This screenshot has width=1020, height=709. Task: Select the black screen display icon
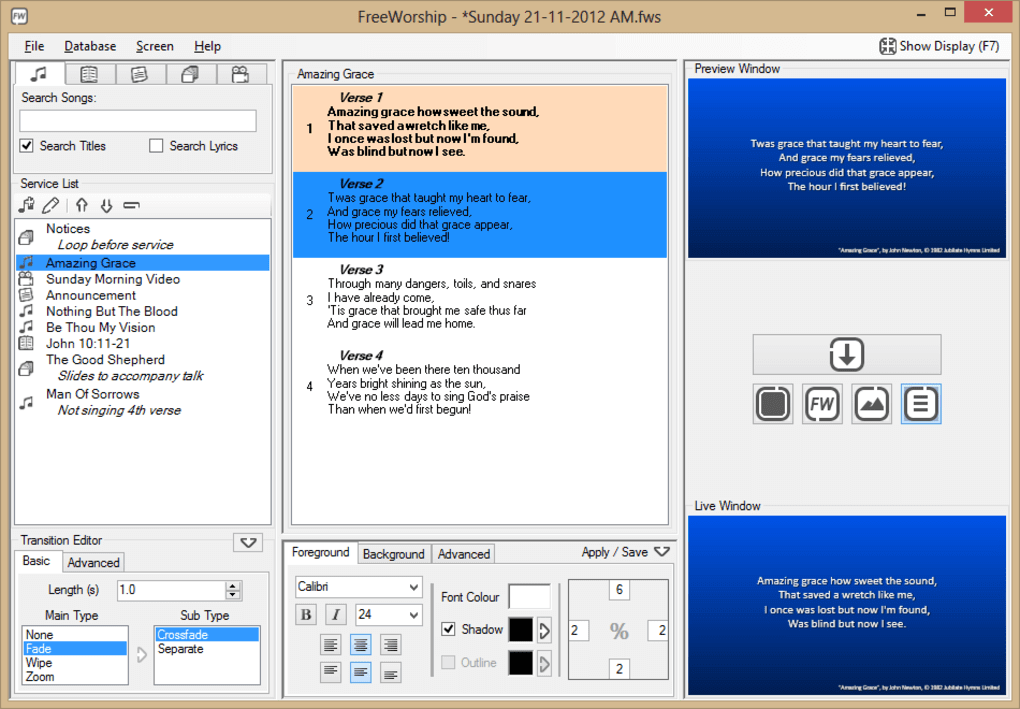[772, 404]
